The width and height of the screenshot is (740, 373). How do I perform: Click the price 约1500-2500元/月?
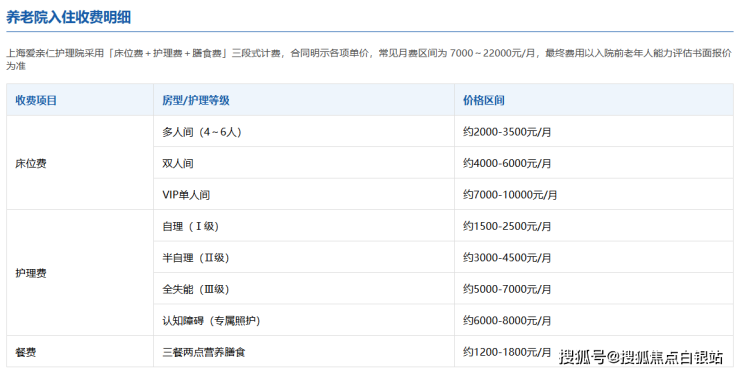(x=507, y=226)
